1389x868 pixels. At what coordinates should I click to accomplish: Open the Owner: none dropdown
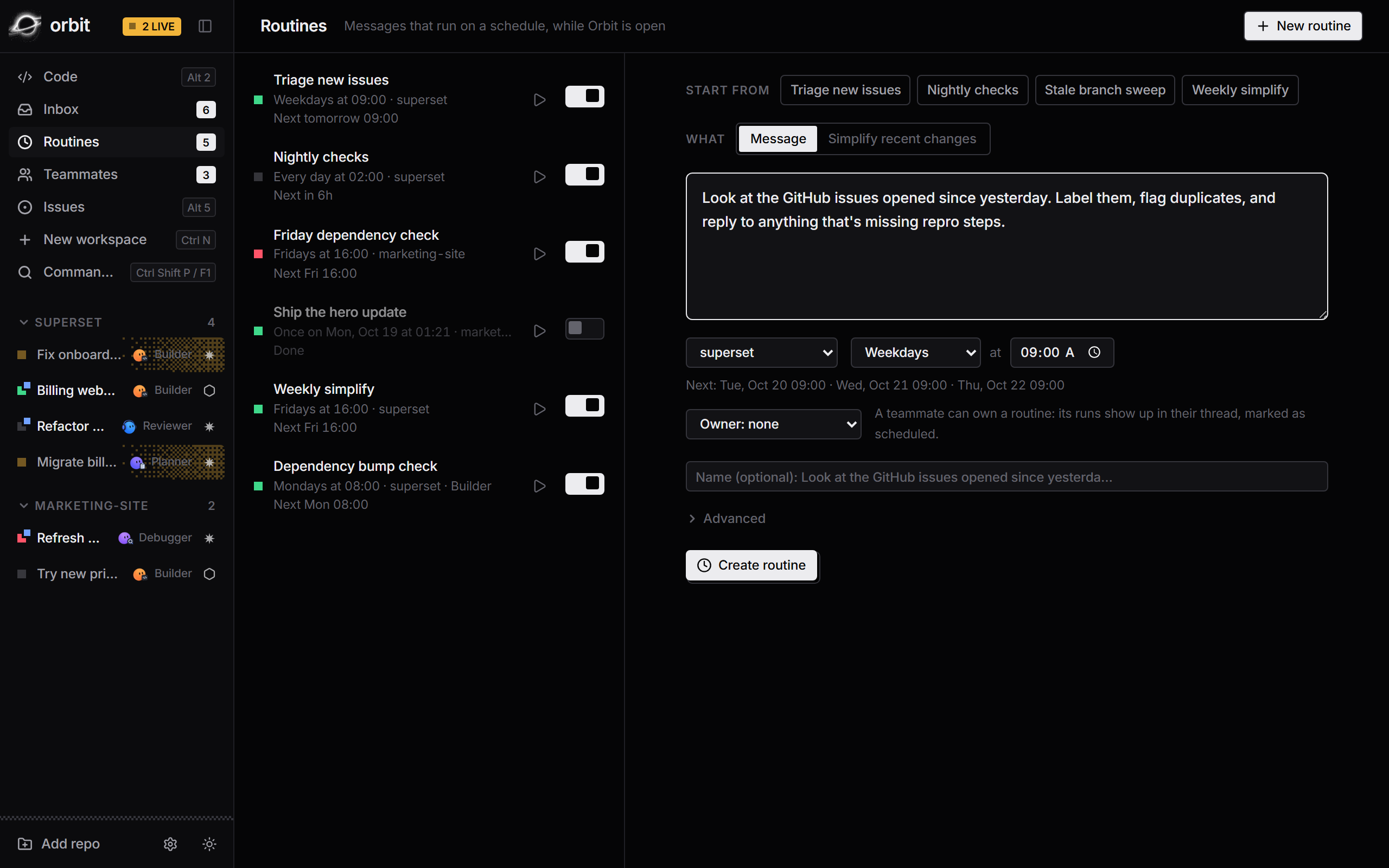pos(773,424)
